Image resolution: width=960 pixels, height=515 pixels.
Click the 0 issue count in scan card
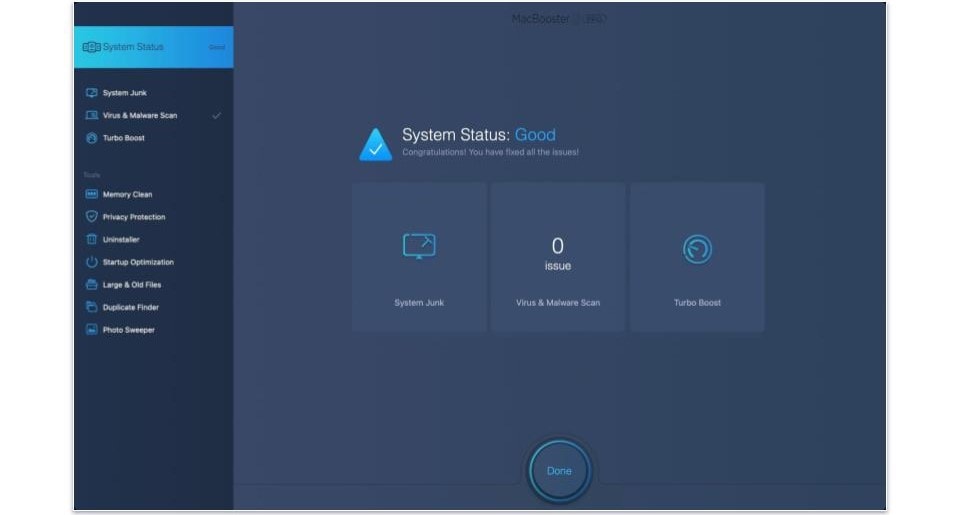(x=558, y=254)
